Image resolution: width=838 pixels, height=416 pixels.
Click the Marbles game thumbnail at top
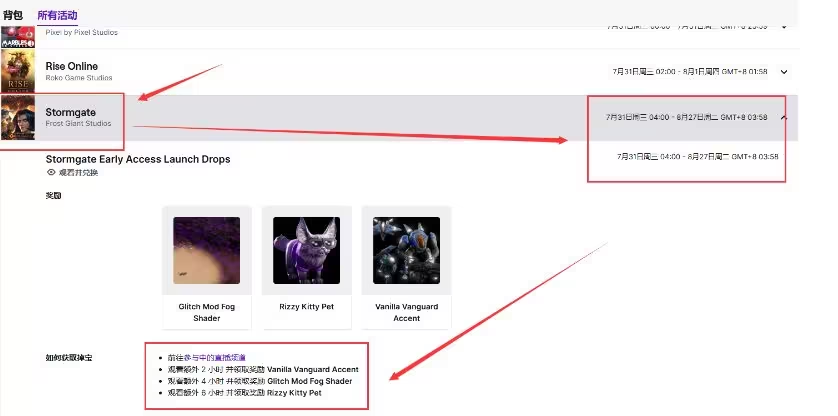click(18, 37)
